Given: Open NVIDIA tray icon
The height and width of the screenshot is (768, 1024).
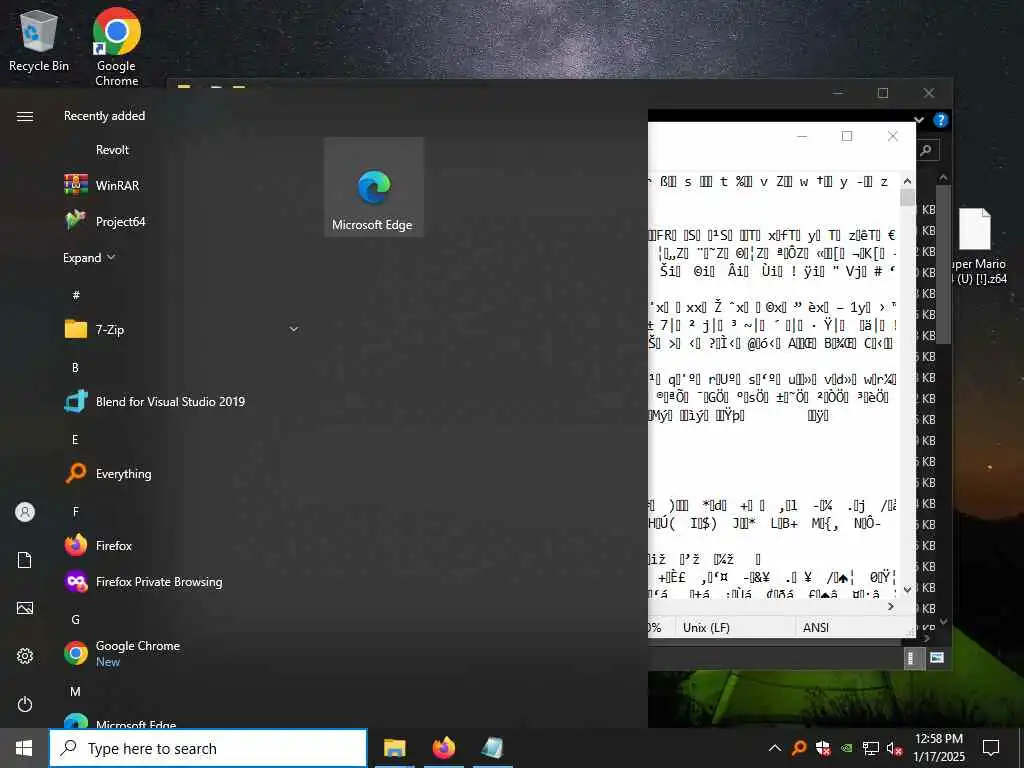Looking at the screenshot, I should click(846, 748).
